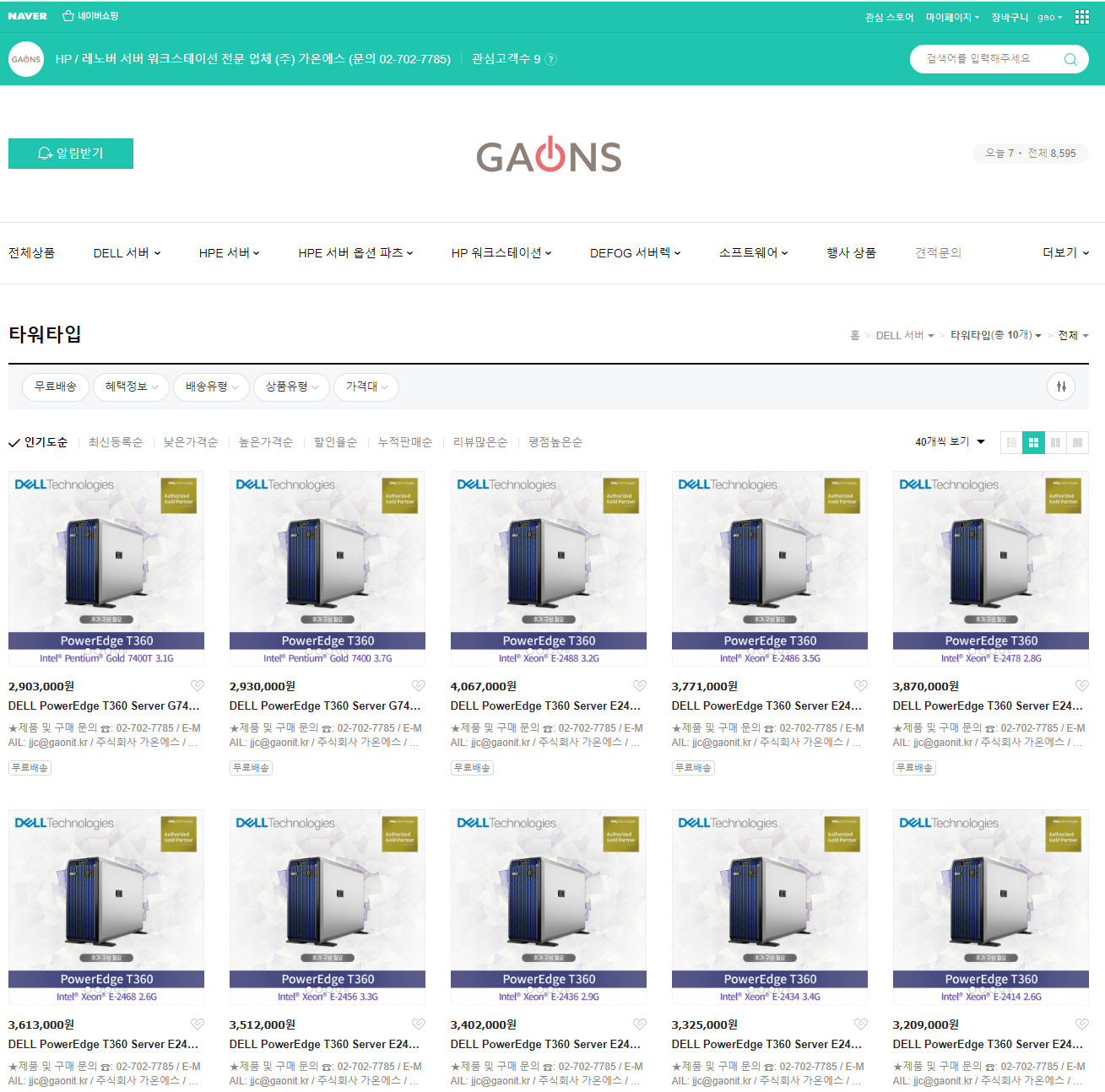
Task: Open the gao account dropdown
Action: [x=1050, y=17]
